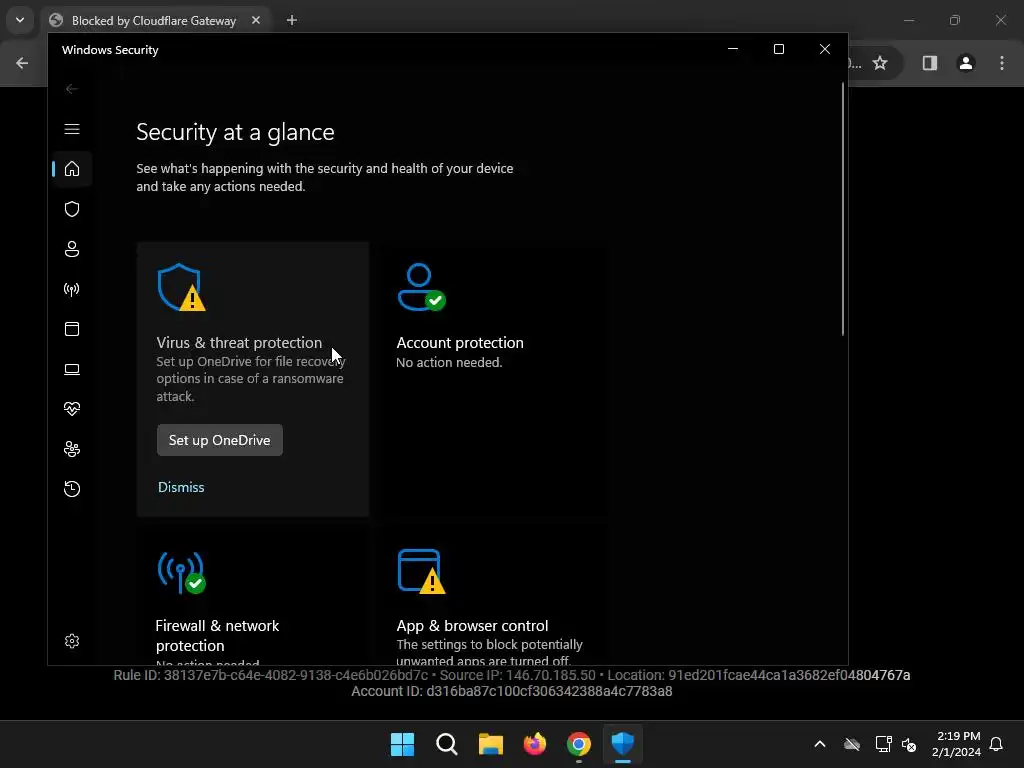Viewport: 1024px width, 768px height.
Task: Open File Explorer from taskbar
Action: pyautogui.click(x=490, y=744)
